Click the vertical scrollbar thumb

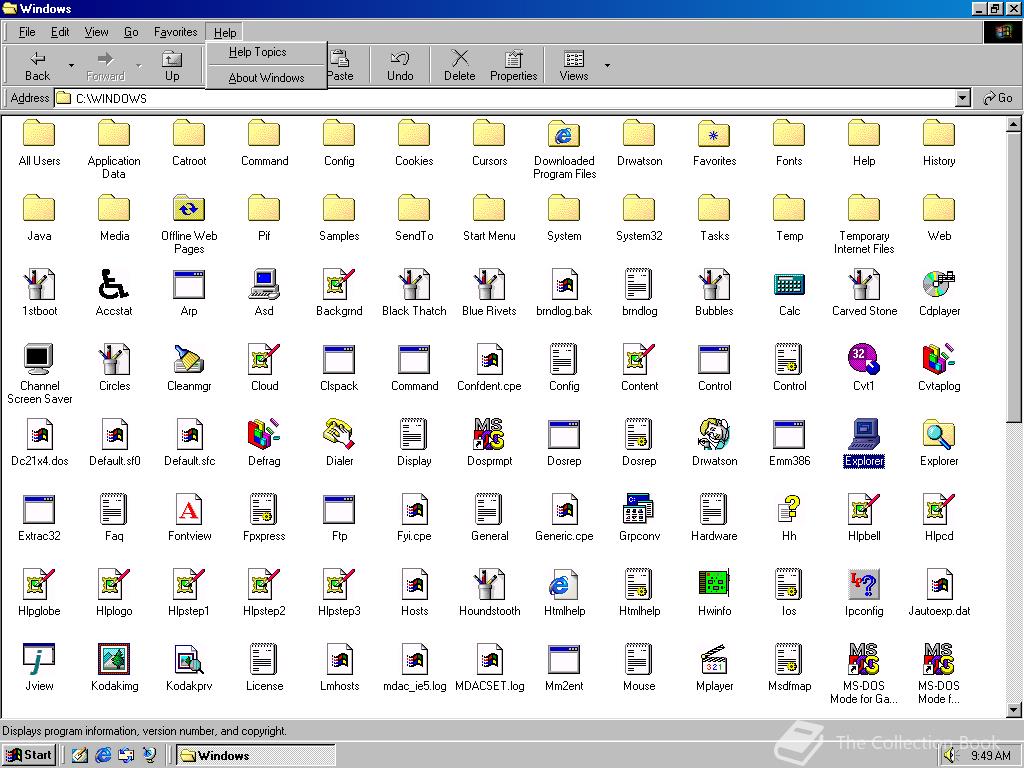[1014, 277]
